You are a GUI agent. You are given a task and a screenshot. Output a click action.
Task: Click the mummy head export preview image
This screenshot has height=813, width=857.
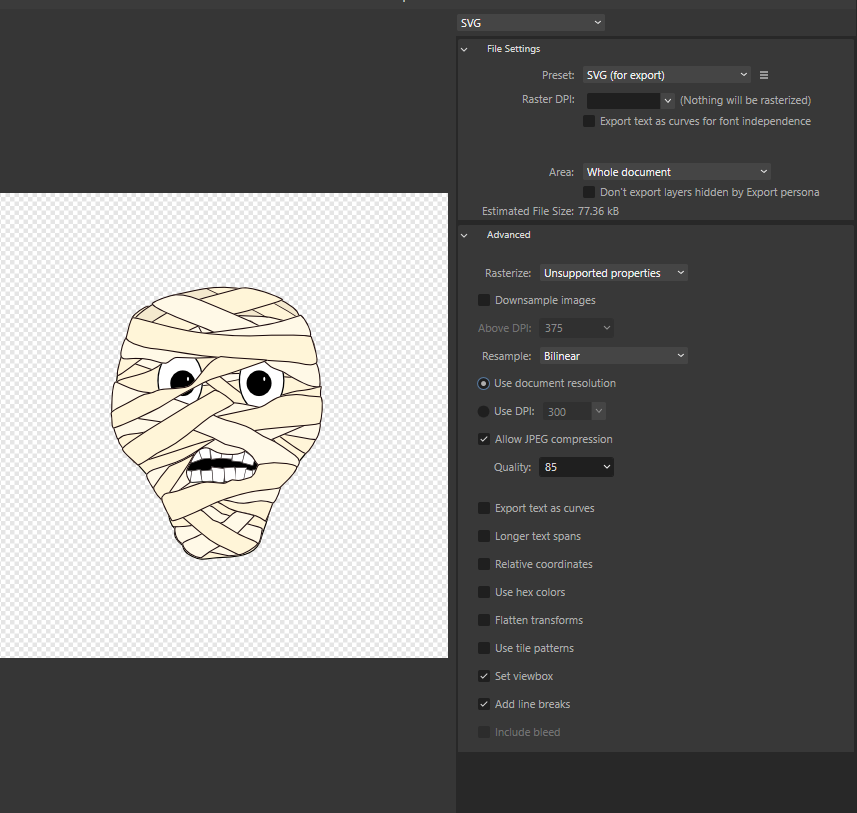pyautogui.click(x=216, y=423)
